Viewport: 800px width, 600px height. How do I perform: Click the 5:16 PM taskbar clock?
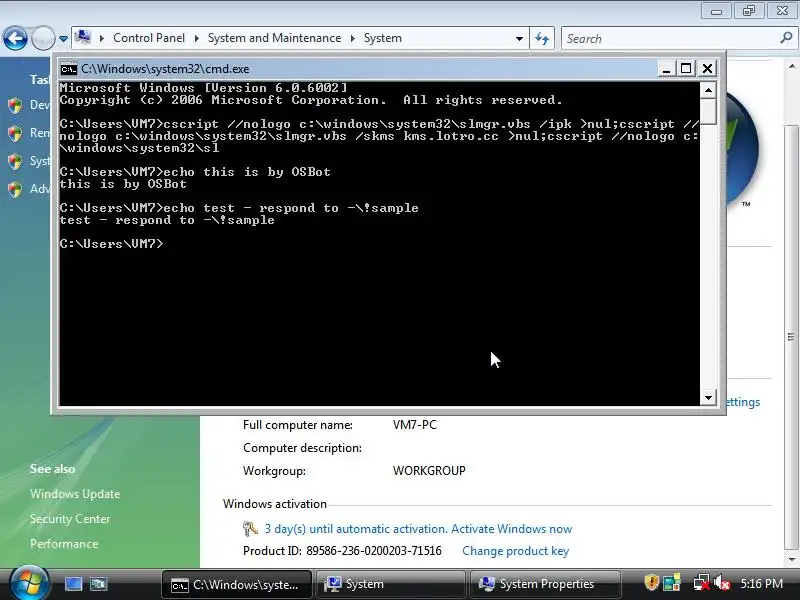tap(762, 584)
